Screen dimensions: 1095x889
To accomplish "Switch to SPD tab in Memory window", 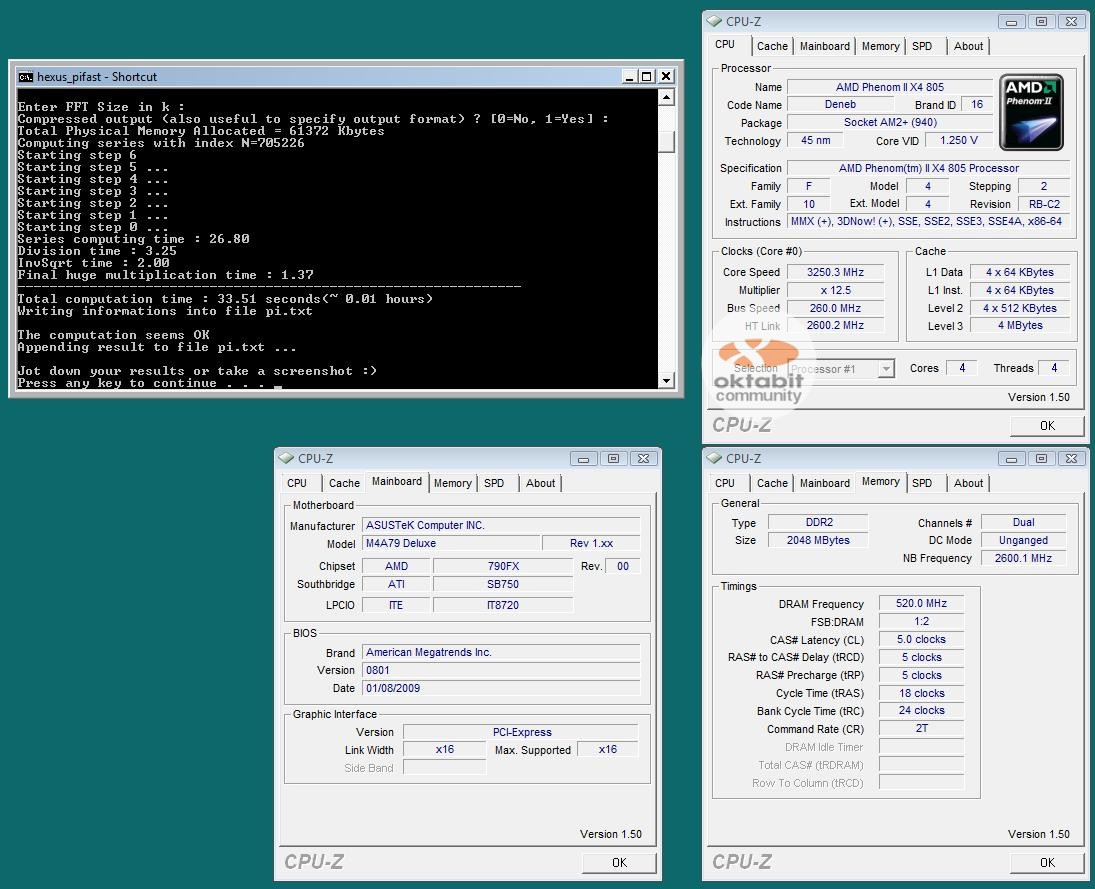I will (x=922, y=483).
